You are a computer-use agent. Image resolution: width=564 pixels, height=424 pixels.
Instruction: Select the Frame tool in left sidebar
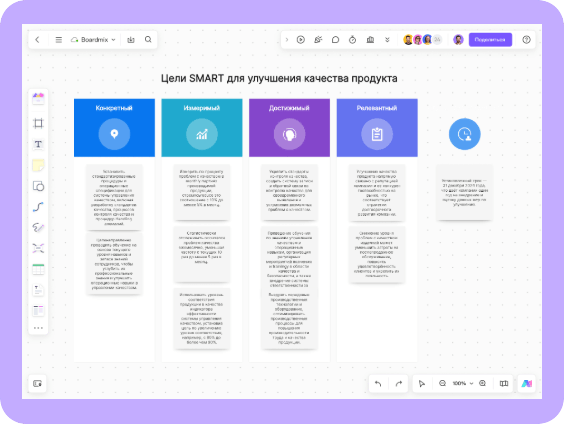pyautogui.click(x=38, y=123)
